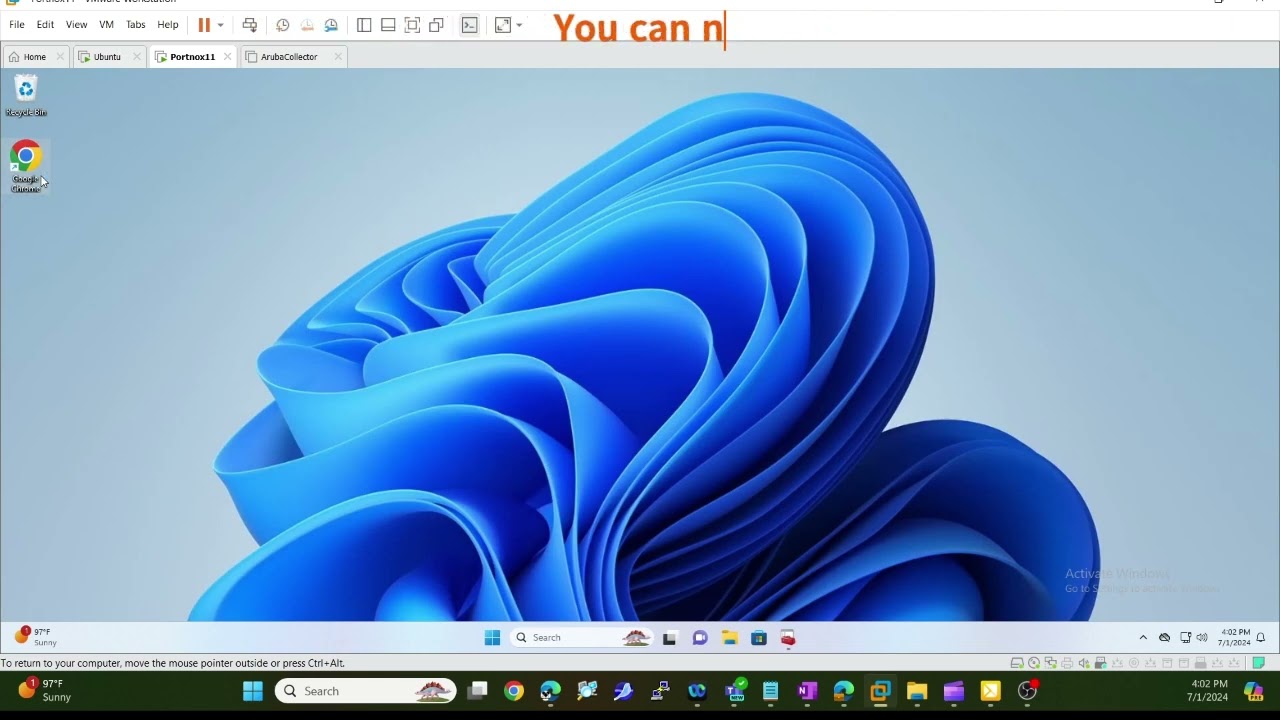This screenshot has width=1280, height=720.
Task: Click the Send Ctrl+Alt+Del toolbar icon
Action: point(250,25)
